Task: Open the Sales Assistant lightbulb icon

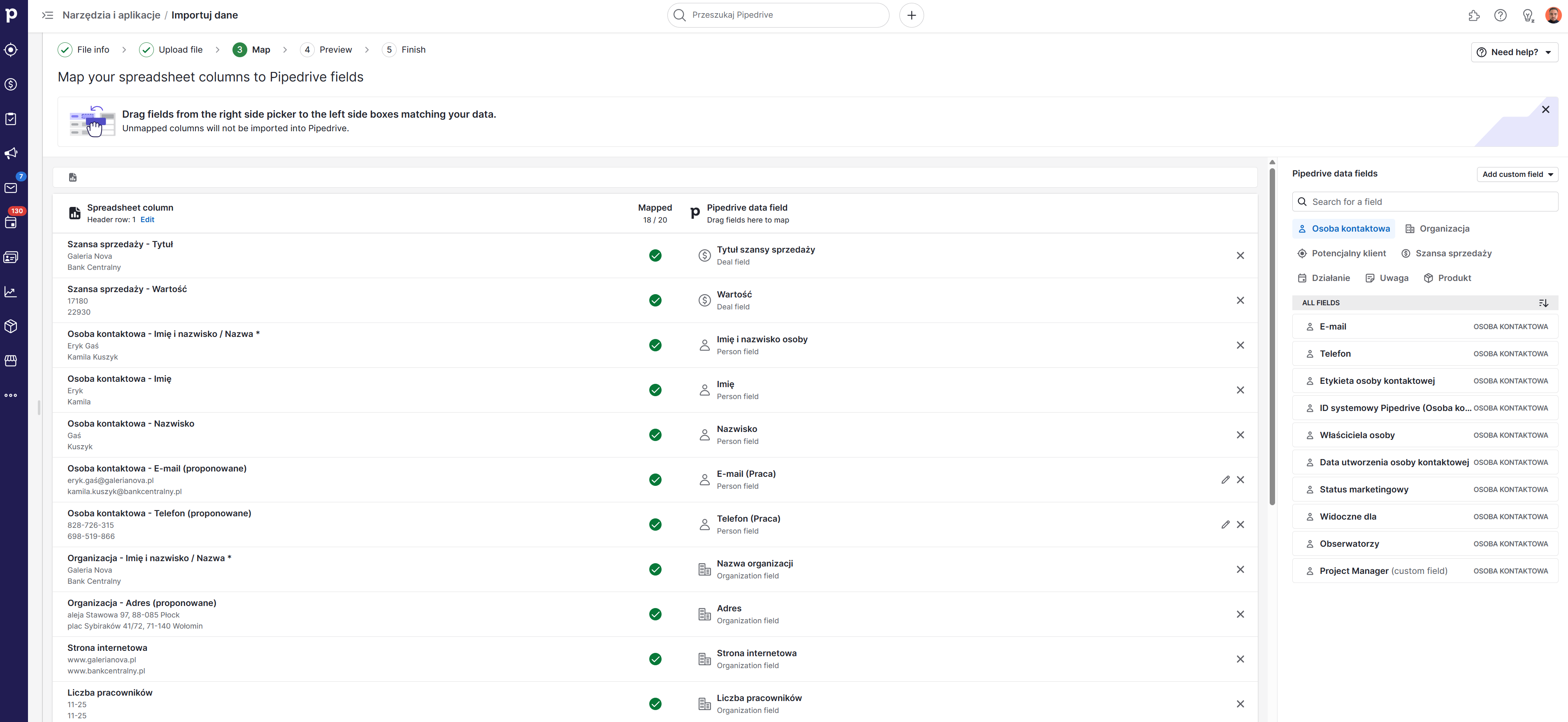Action: coord(1528,16)
